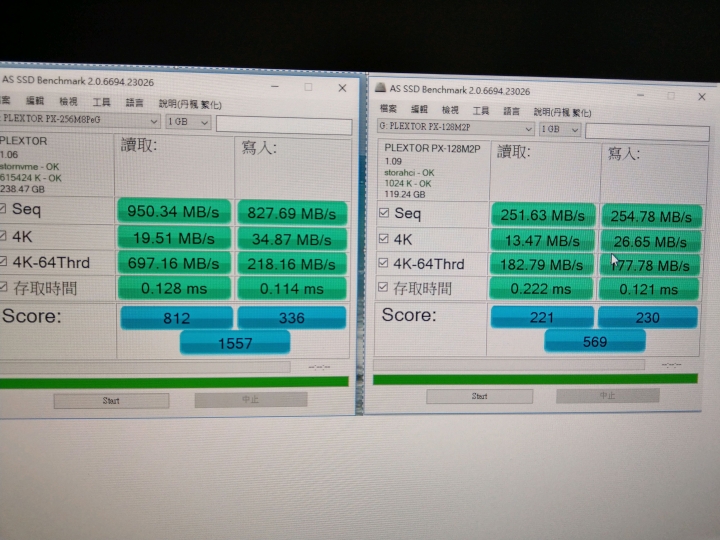Click the 254.78 MB/s Seq write result
720x540 pixels.
(652, 216)
